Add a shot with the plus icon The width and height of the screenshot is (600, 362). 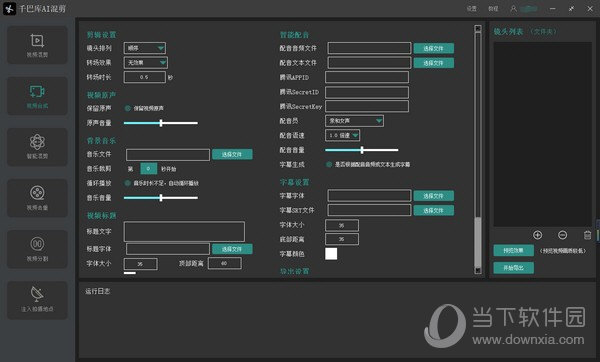[537, 235]
